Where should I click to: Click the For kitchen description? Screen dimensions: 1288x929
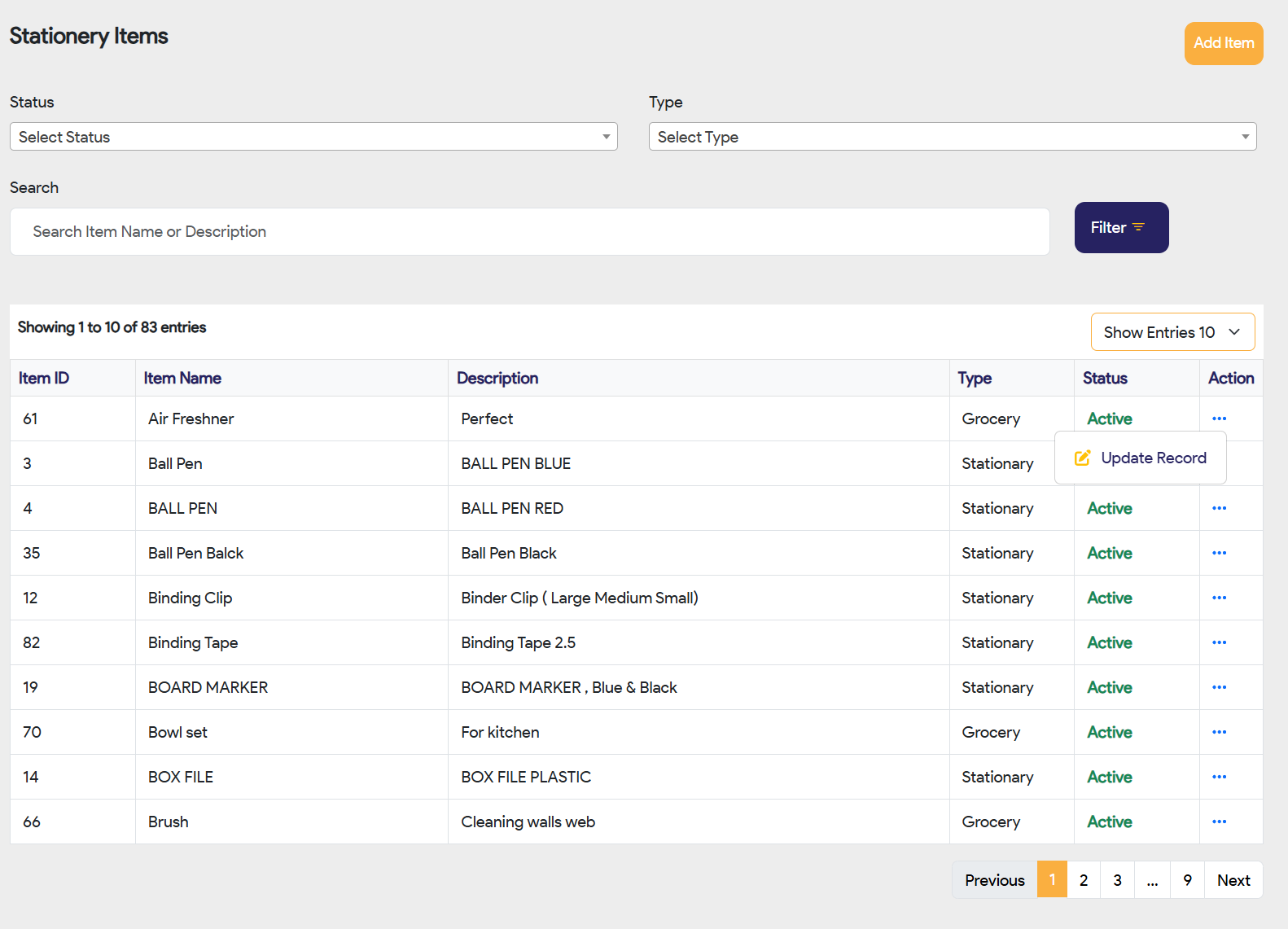coord(500,732)
